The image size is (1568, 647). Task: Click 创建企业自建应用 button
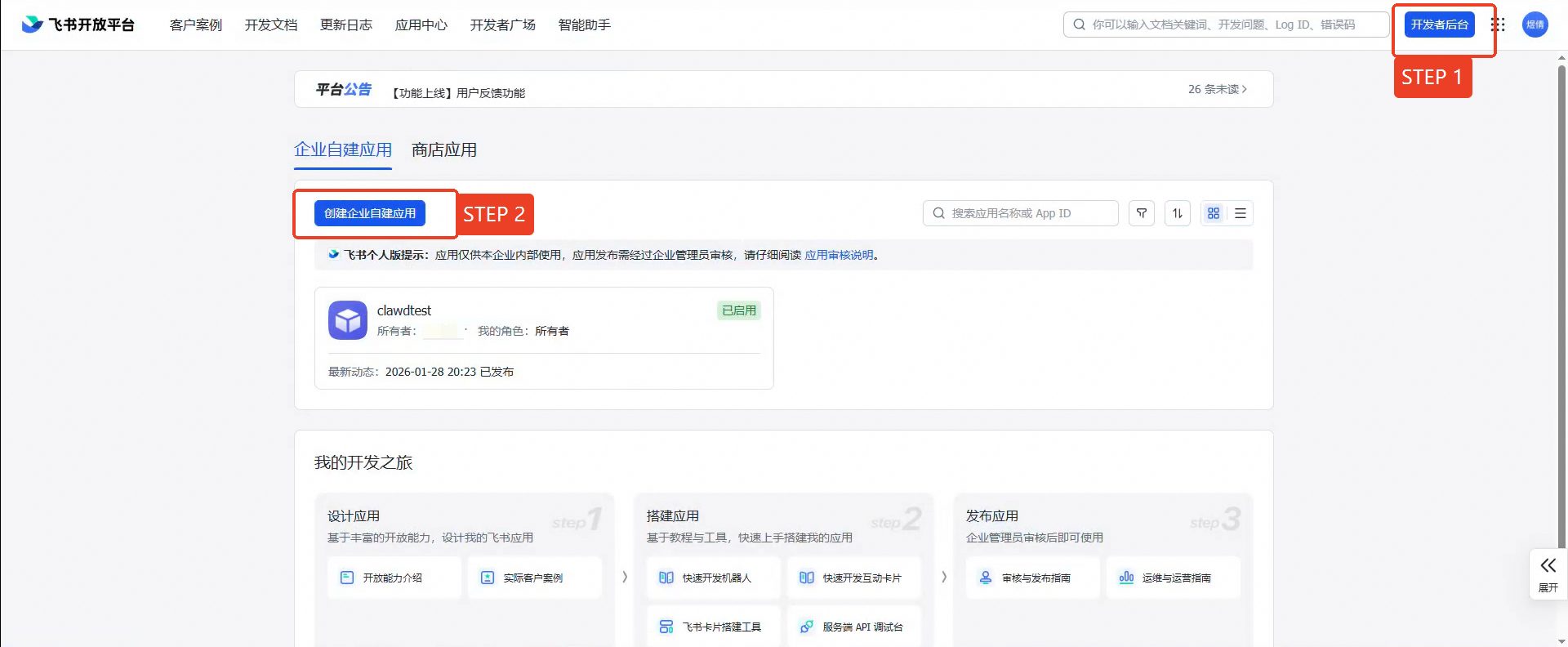pos(370,213)
